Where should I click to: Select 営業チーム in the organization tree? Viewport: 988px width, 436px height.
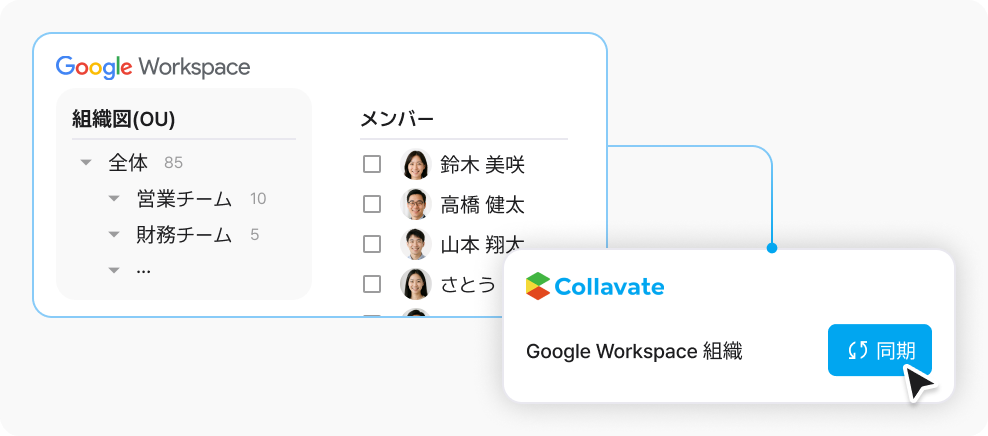click(184, 199)
